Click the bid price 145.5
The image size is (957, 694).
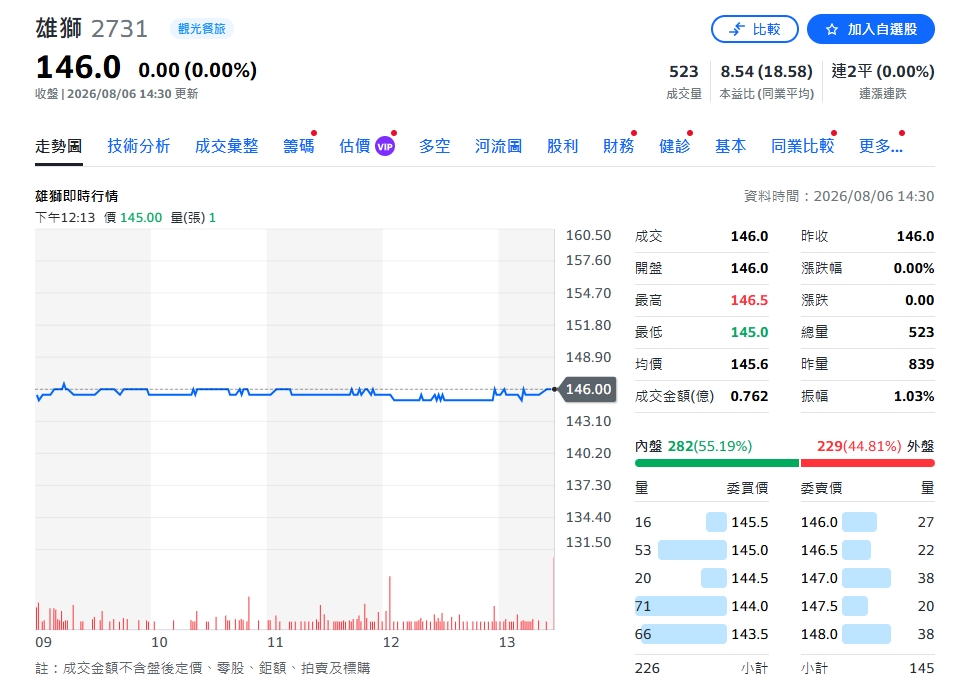click(x=749, y=522)
